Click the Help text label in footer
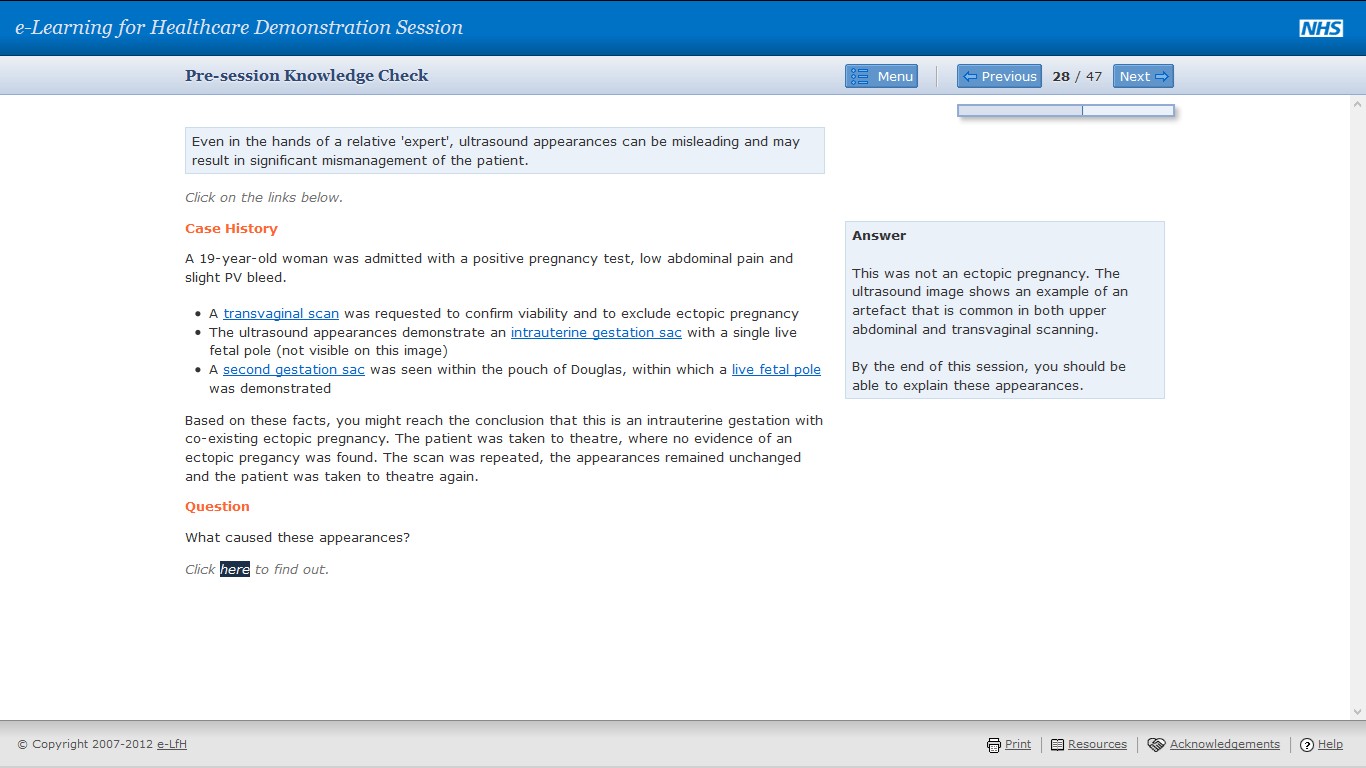This screenshot has height=768, width=1366. tap(1330, 744)
